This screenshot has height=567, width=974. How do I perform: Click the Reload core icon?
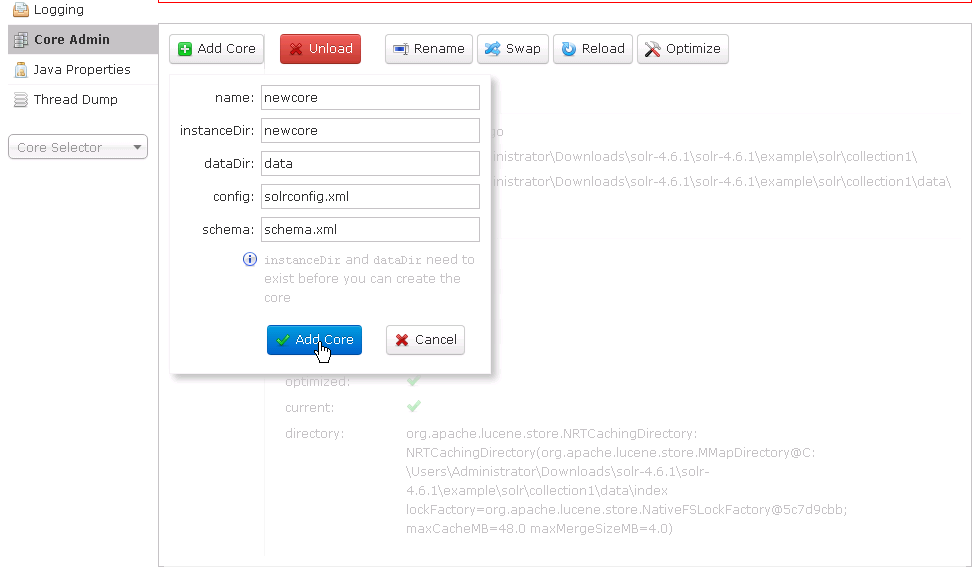point(569,49)
